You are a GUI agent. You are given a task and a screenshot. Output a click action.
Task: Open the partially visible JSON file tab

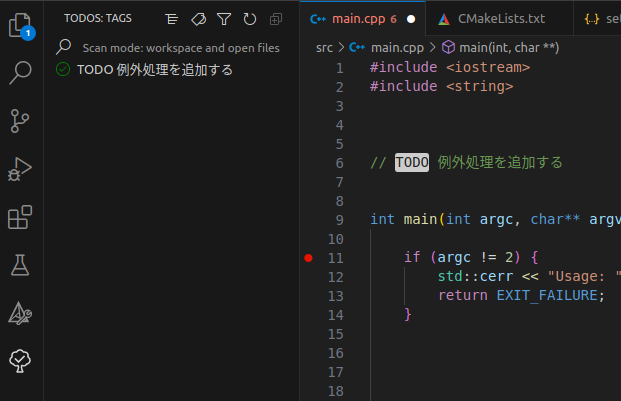tap(598, 19)
